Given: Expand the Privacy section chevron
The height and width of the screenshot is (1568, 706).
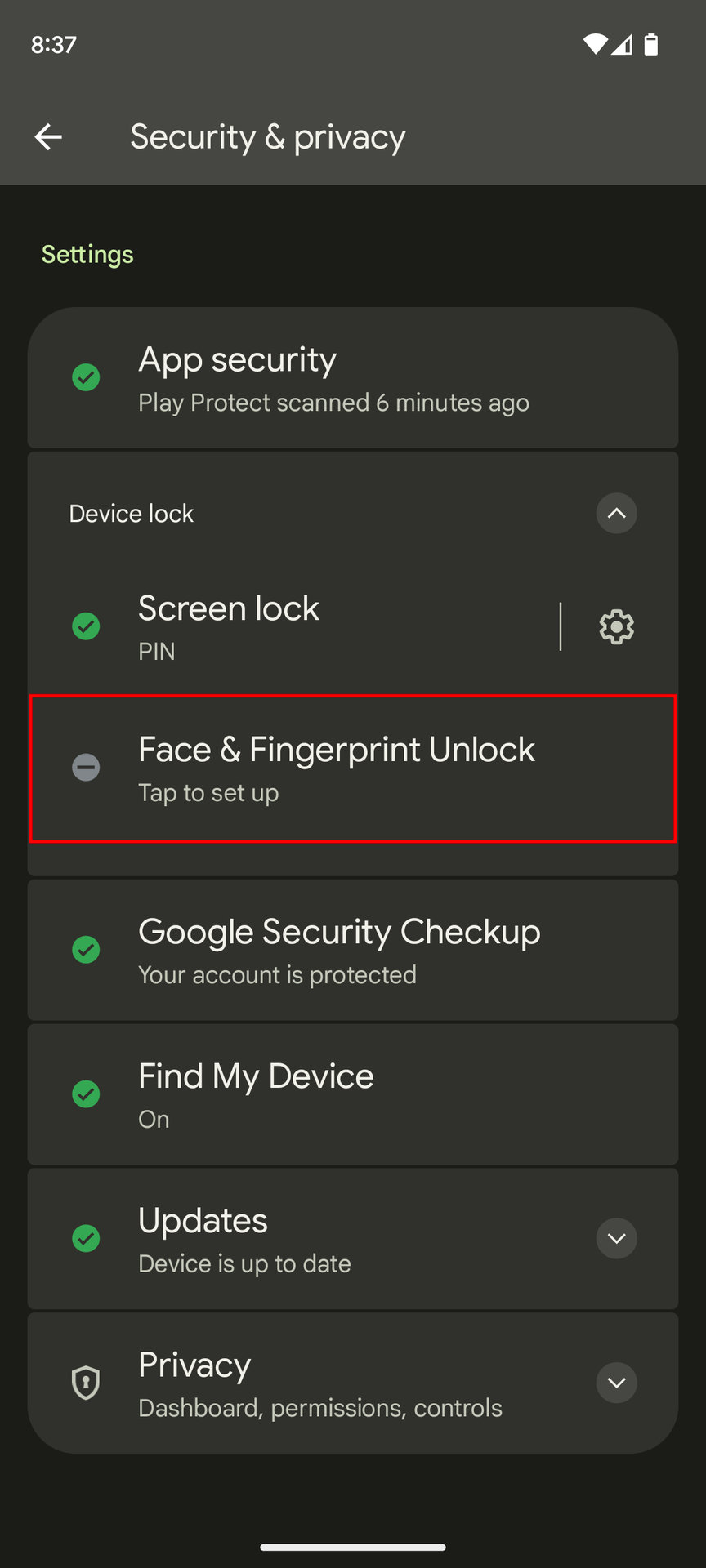Looking at the screenshot, I should [x=616, y=1383].
